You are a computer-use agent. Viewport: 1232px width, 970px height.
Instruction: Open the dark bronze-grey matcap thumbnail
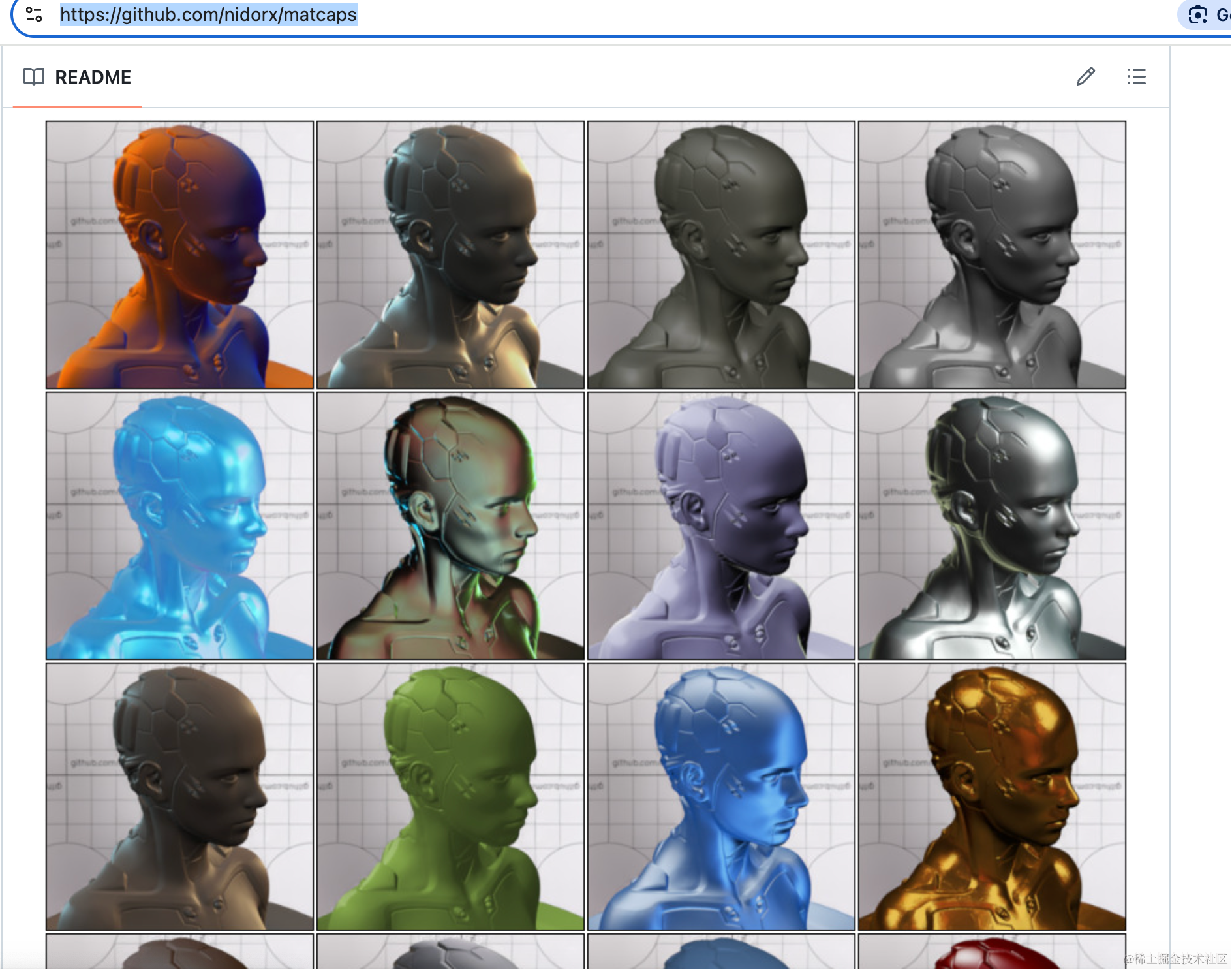click(451, 255)
